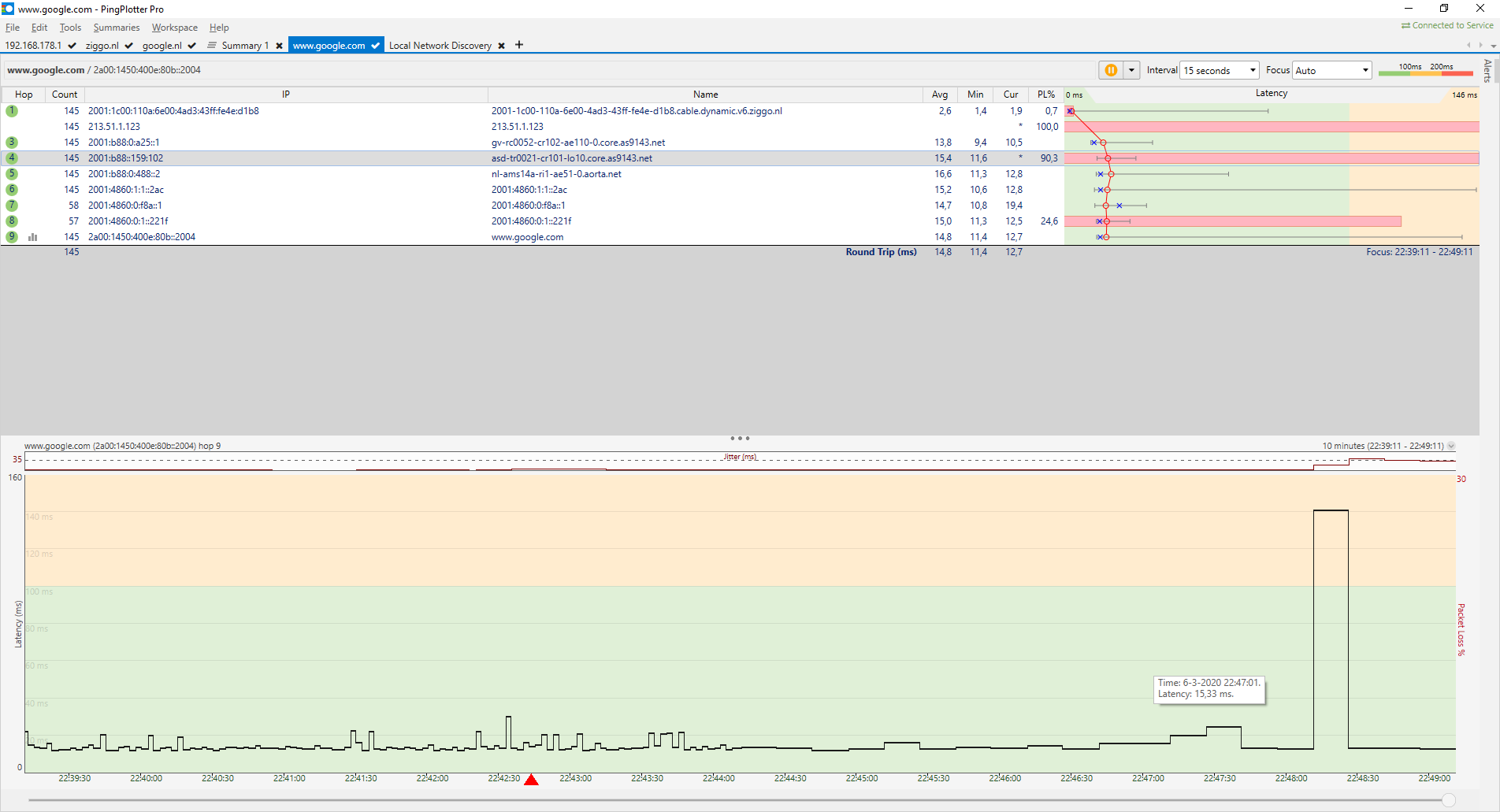
Task: Open the Summaries menu
Action: [x=116, y=28]
